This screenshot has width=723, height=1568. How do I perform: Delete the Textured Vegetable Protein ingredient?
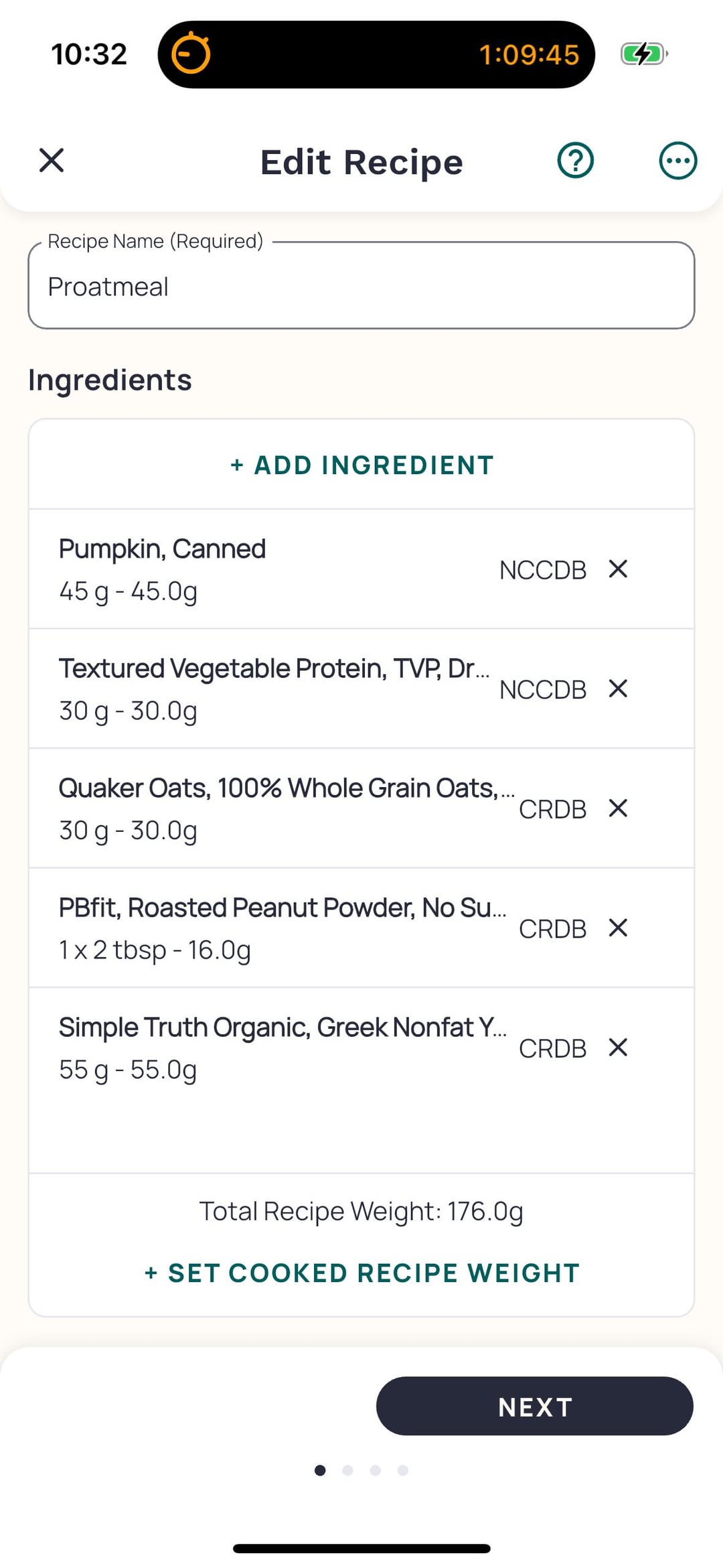(618, 689)
